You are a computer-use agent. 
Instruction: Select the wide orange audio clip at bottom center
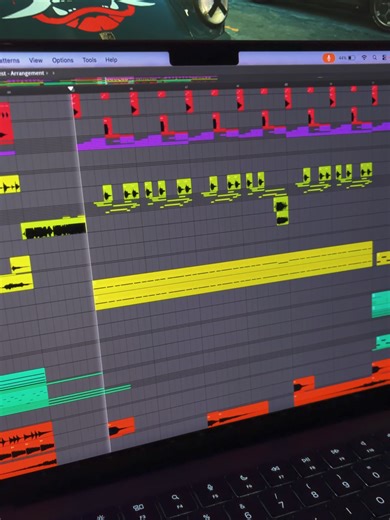(238, 414)
